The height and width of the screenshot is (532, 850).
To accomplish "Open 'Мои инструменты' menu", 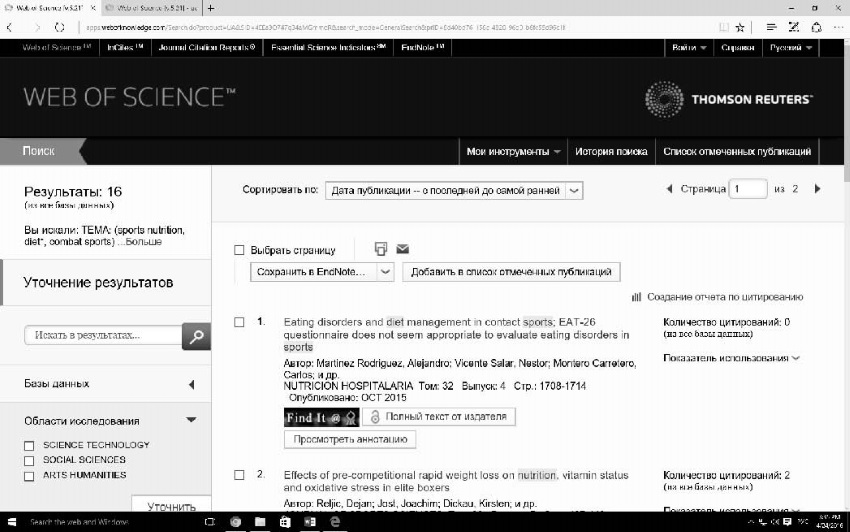I will point(513,152).
